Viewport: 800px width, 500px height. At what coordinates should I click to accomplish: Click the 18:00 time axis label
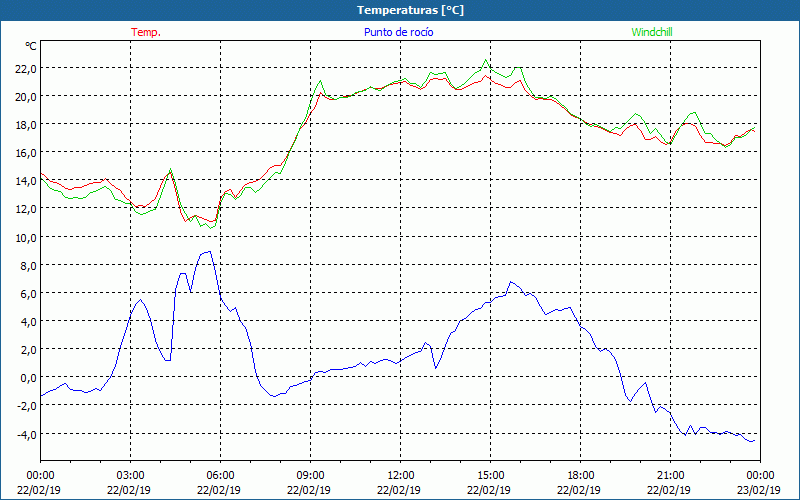(581, 476)
